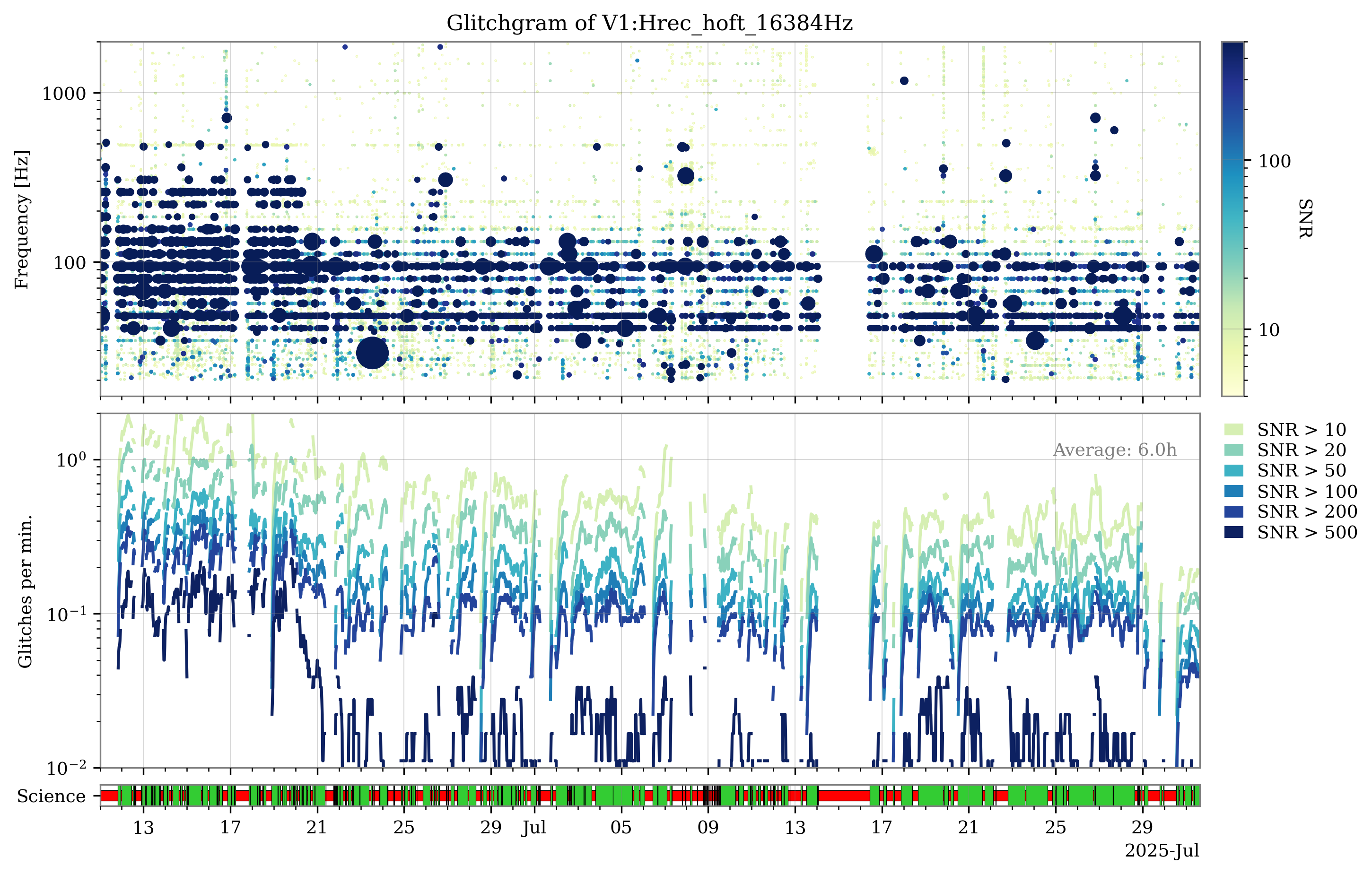
Task: Click the long red gap in the Science bar
Action: tap(844, 796)
